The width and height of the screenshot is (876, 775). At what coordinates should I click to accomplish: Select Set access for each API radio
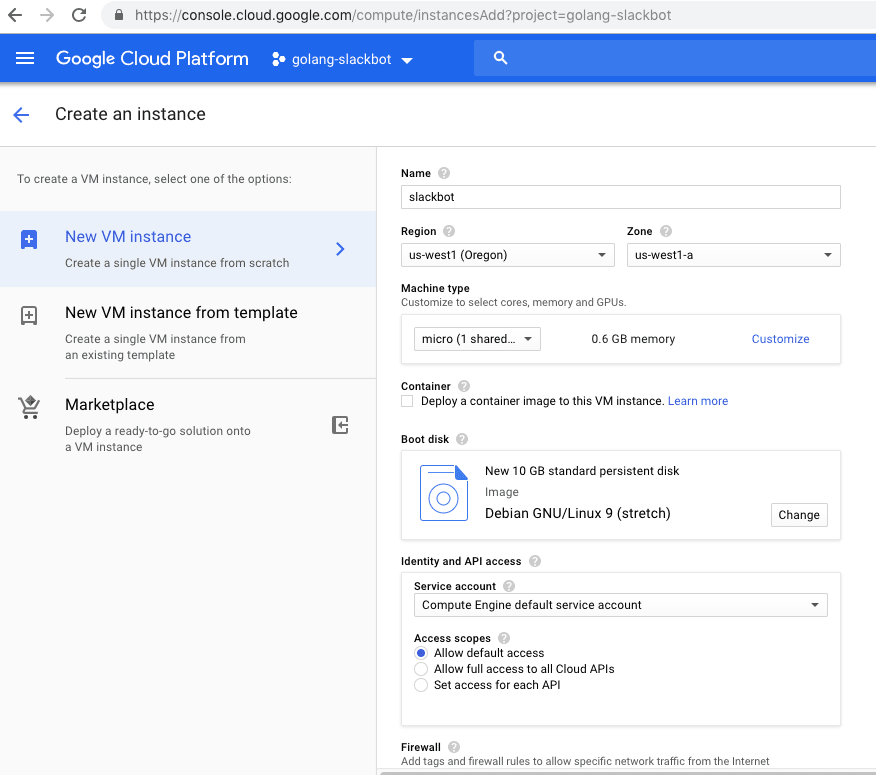pos(421,685)
